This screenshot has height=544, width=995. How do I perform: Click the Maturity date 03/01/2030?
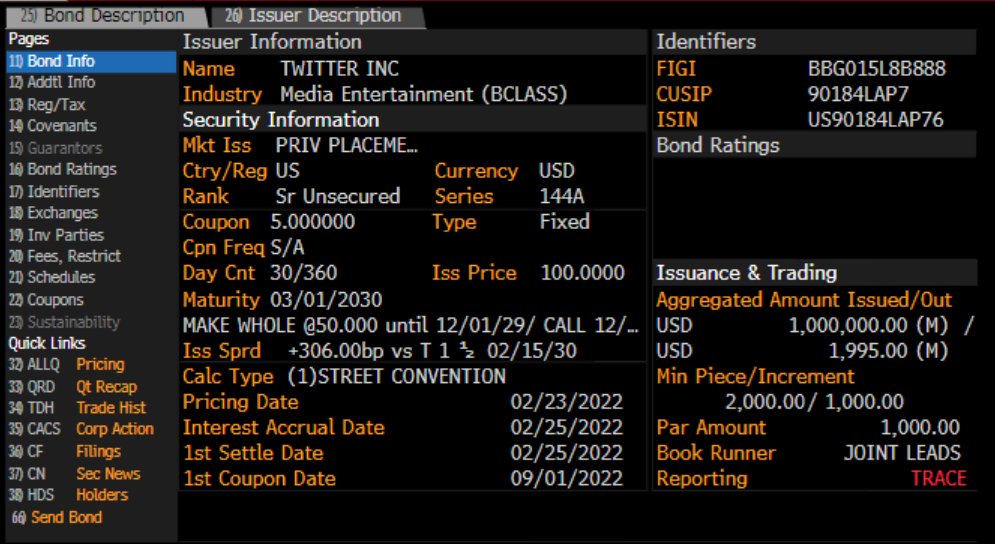326,299
